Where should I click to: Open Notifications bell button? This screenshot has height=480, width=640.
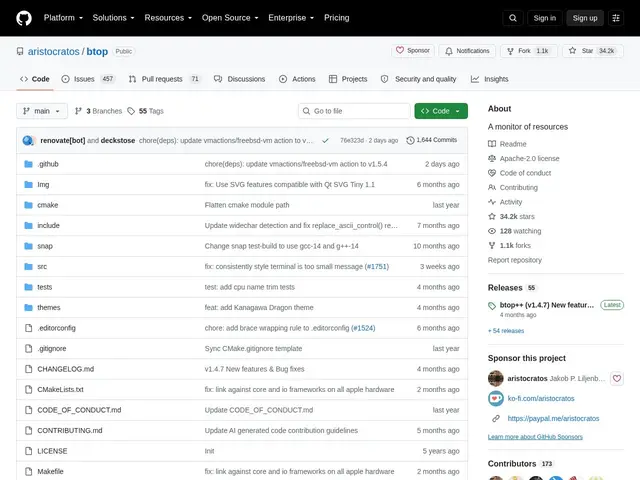[x=467, y=51]
